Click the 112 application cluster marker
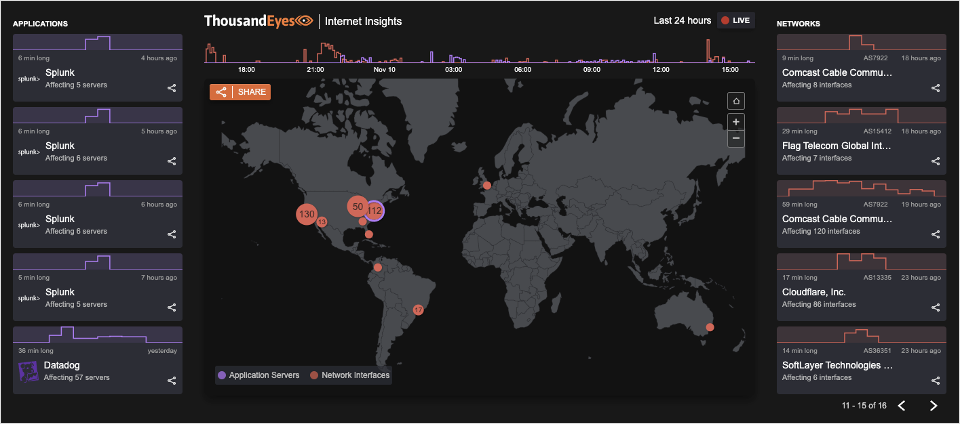This screenshot has height=424, width=960. tap(374, 211)
